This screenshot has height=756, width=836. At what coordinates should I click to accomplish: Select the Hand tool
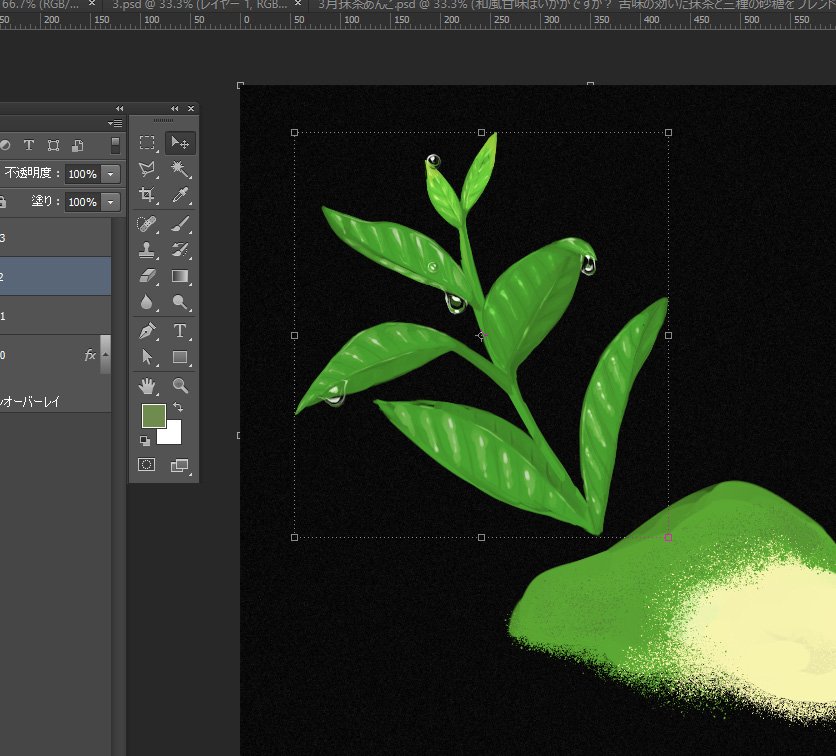[147, 385]
